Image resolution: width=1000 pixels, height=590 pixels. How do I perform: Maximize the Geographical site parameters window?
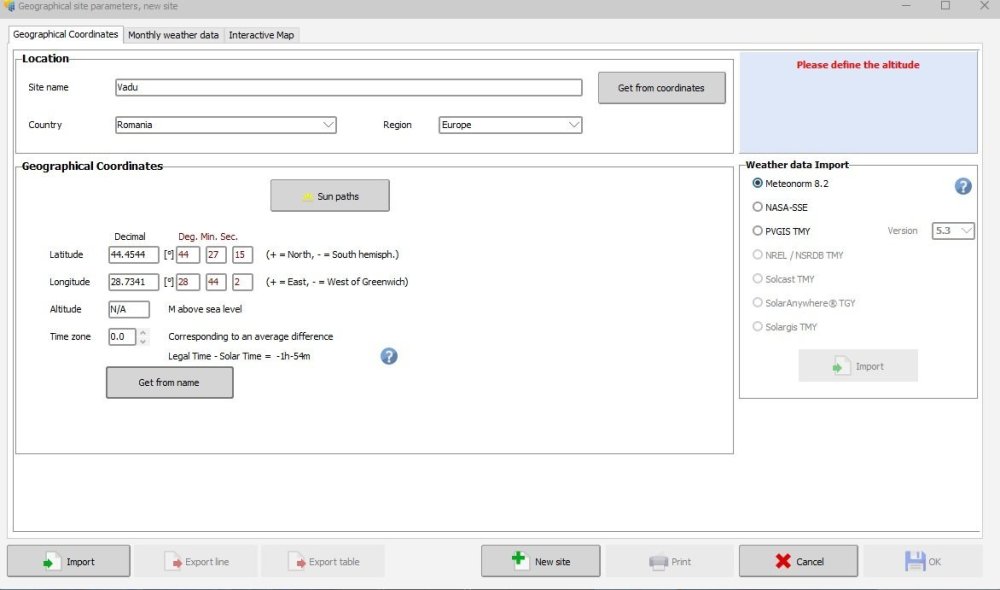[945, 6]
